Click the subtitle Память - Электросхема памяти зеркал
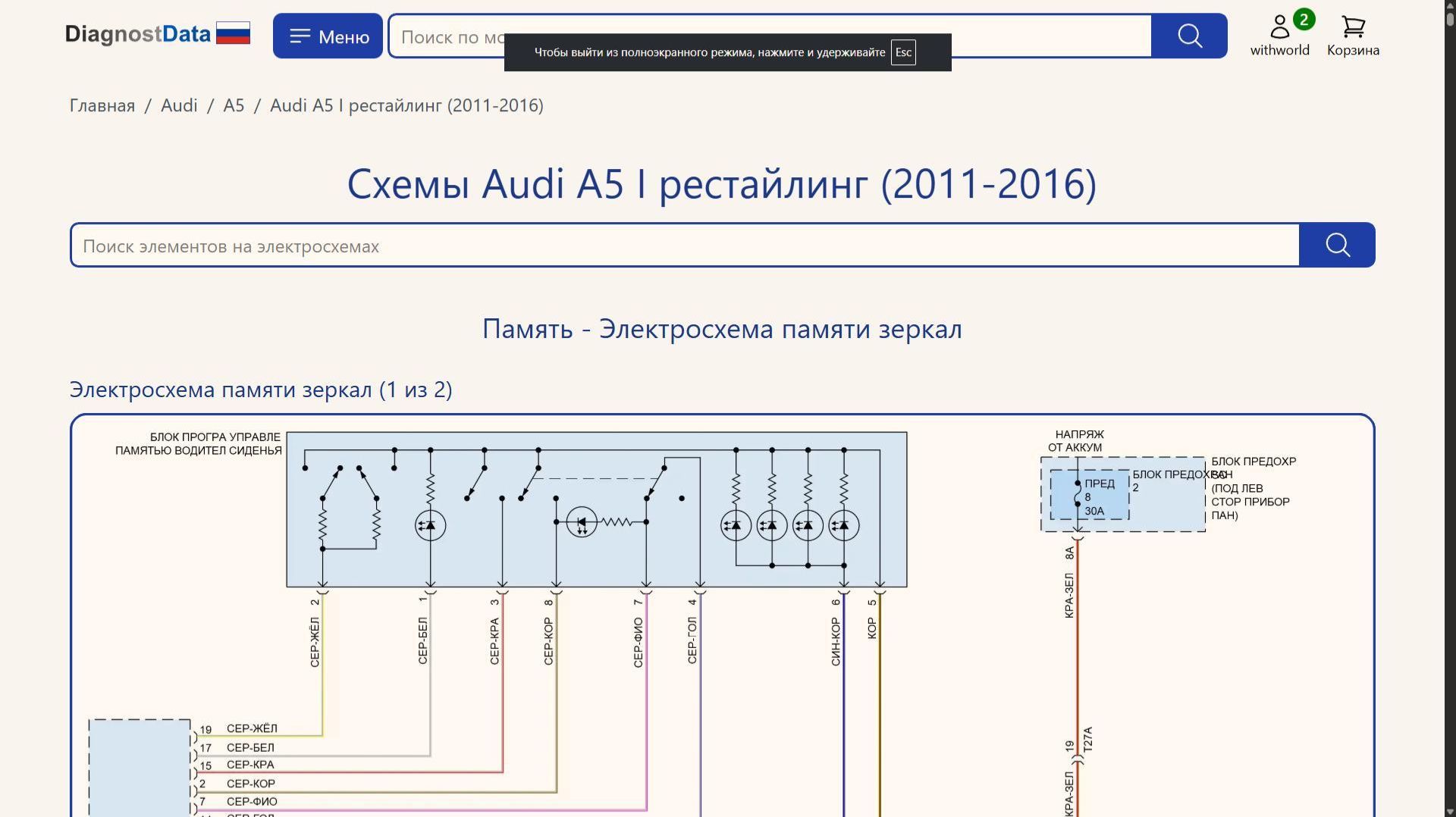The height and width of the screenshot is (817, 1456). [x=722, y=329]
